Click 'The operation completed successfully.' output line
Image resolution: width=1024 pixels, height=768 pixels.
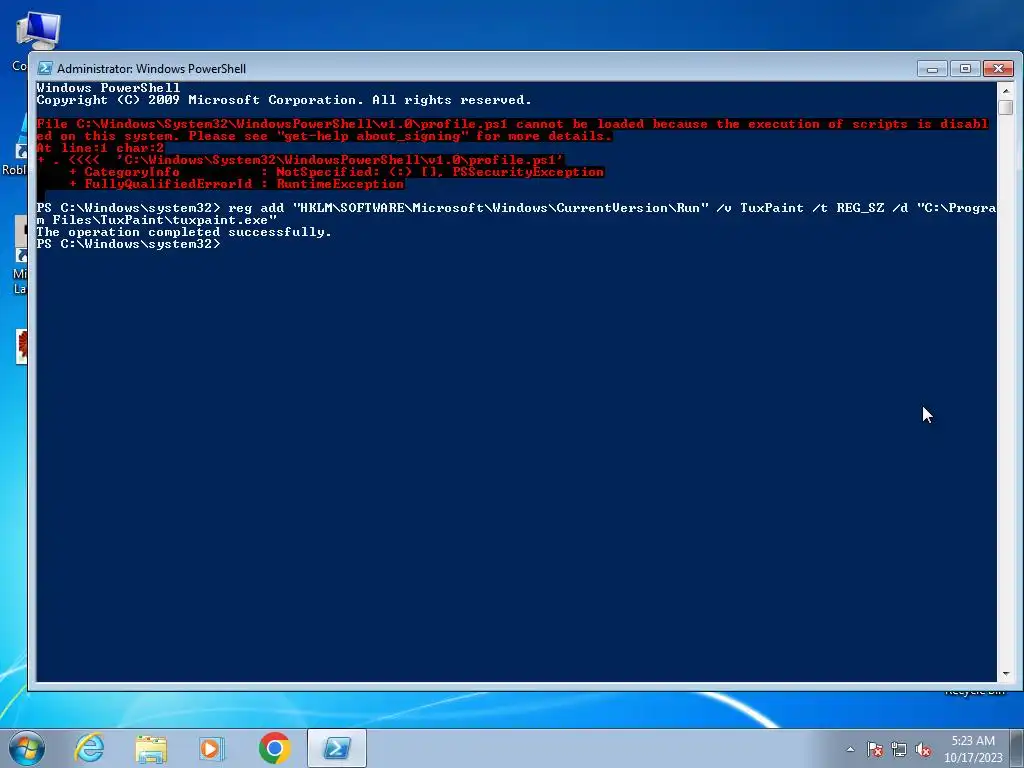pyautogui.click(x=184, y=232)
